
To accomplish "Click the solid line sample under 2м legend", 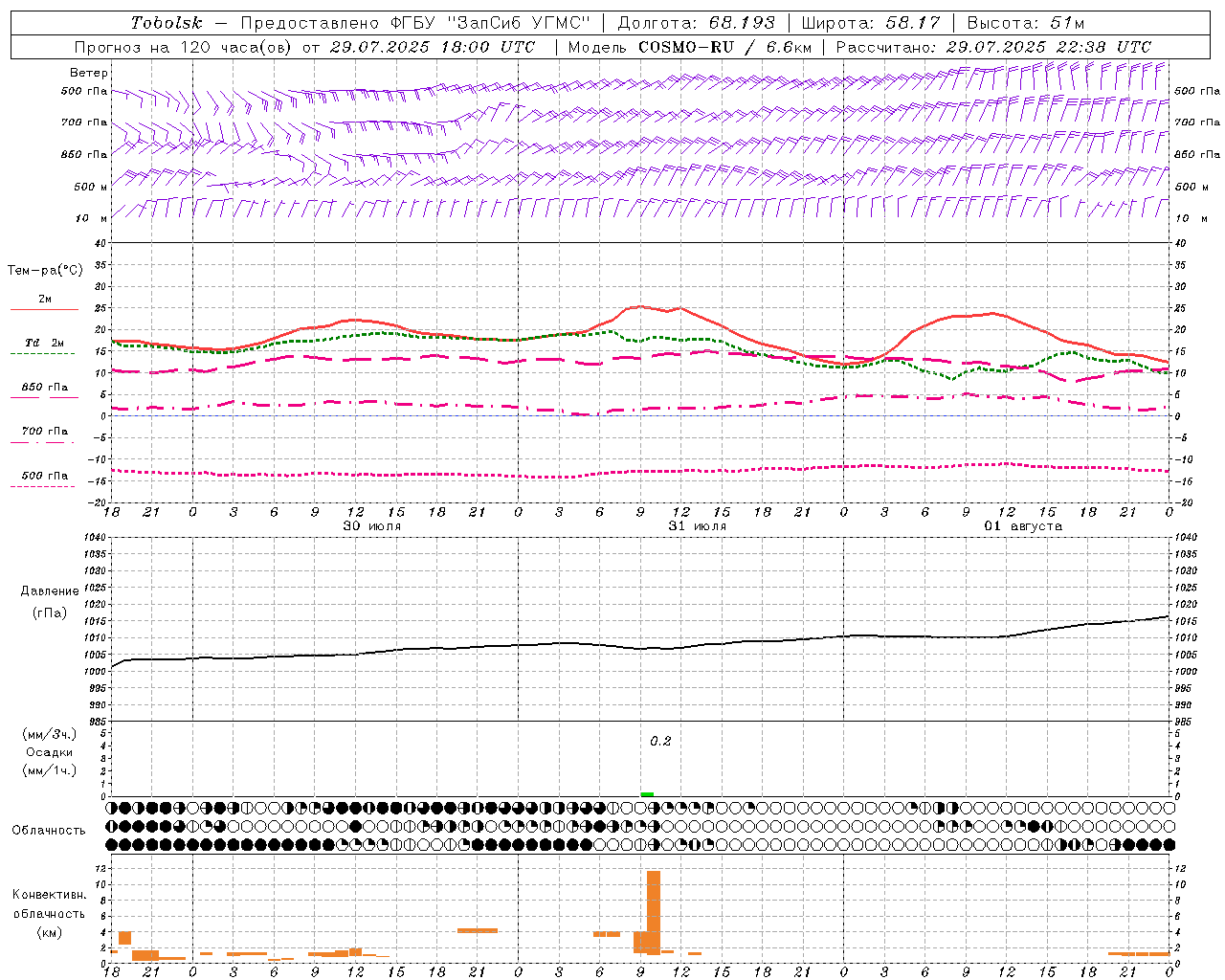I will [x=44, y=309].
